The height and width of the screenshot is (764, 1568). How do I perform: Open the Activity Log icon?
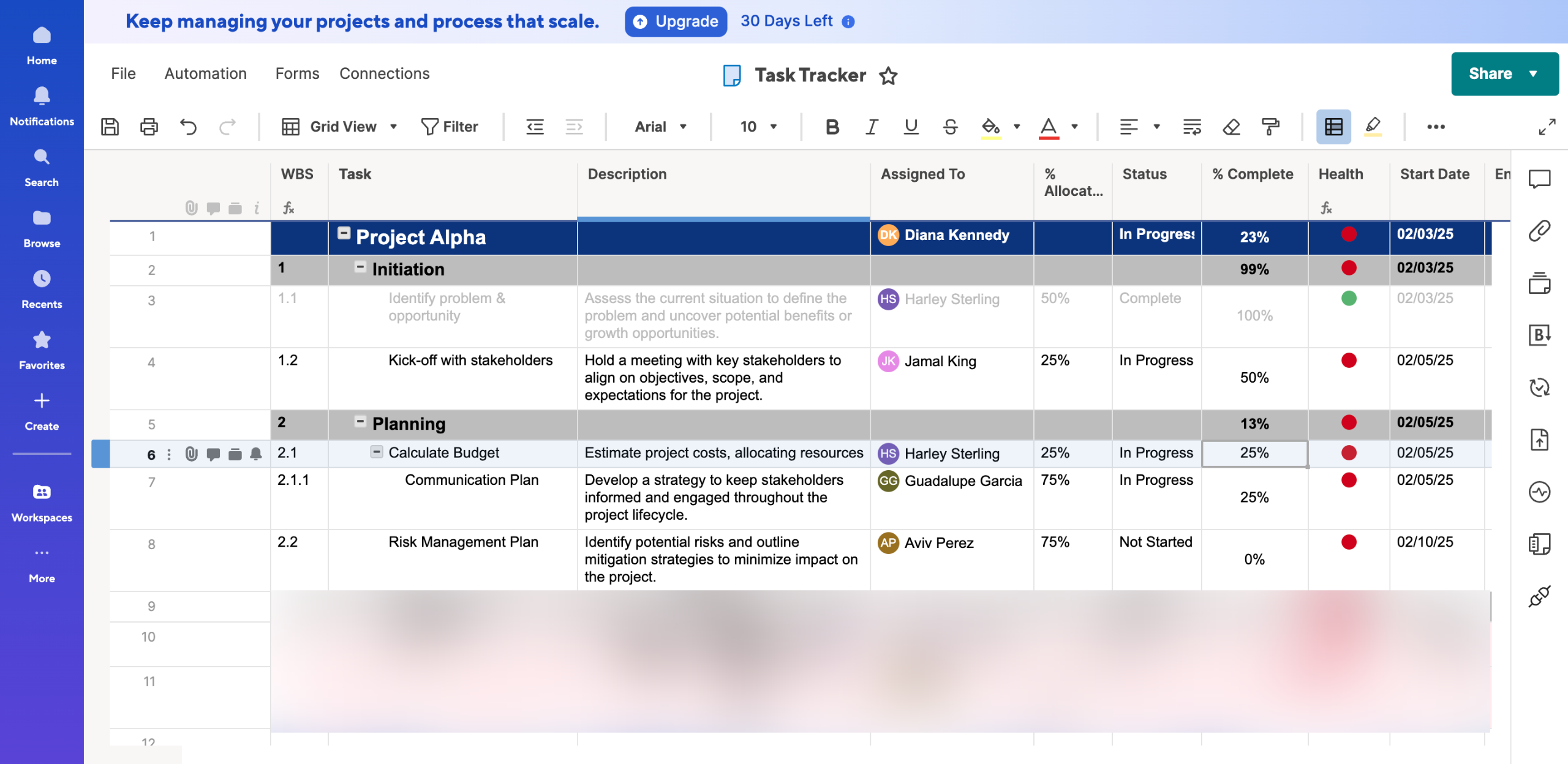pos(1539,492)
